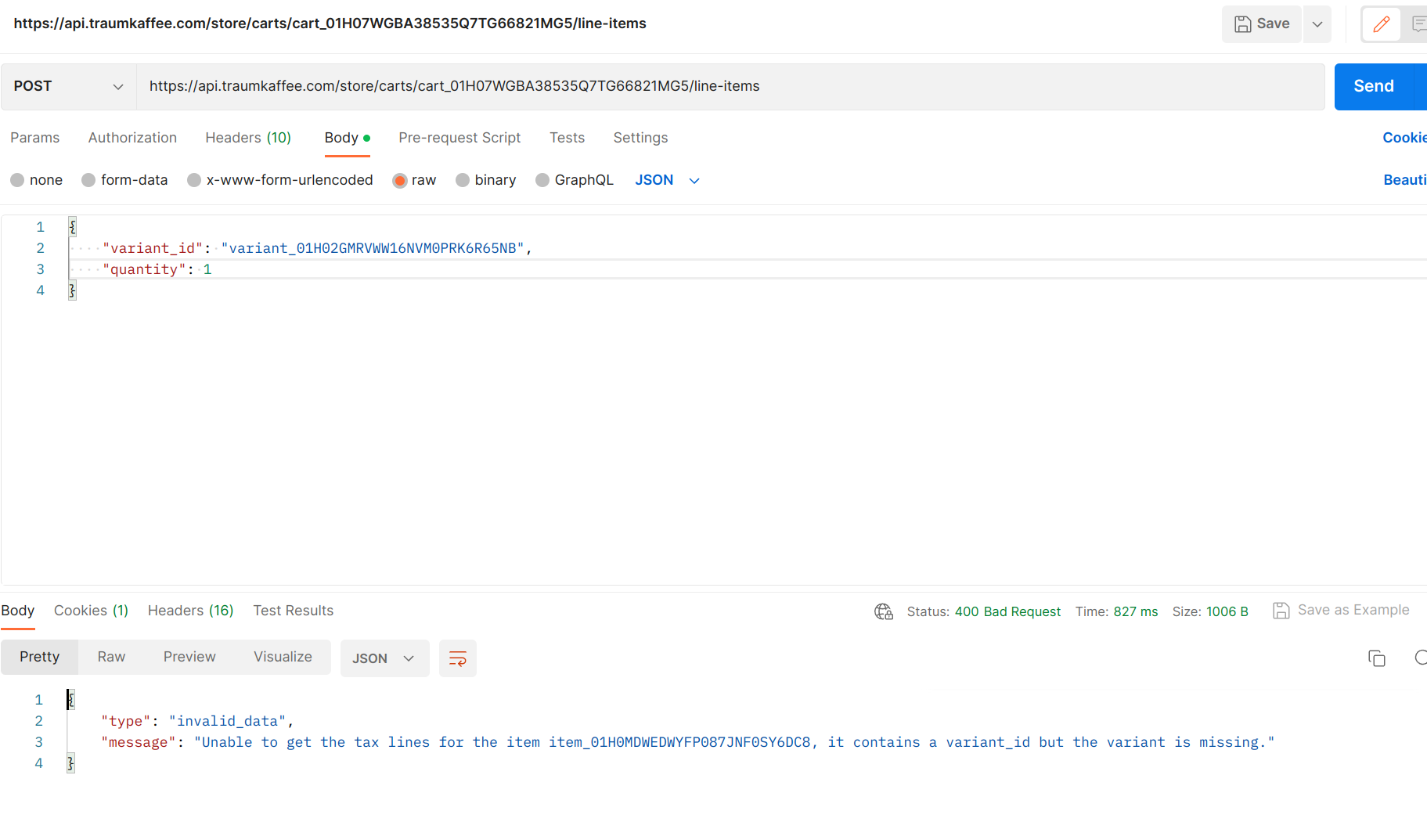Click the pencil icon to edit the request
Image resolution: width=1427 pixels, height=840 pixels.
[x=1380, y=23]
